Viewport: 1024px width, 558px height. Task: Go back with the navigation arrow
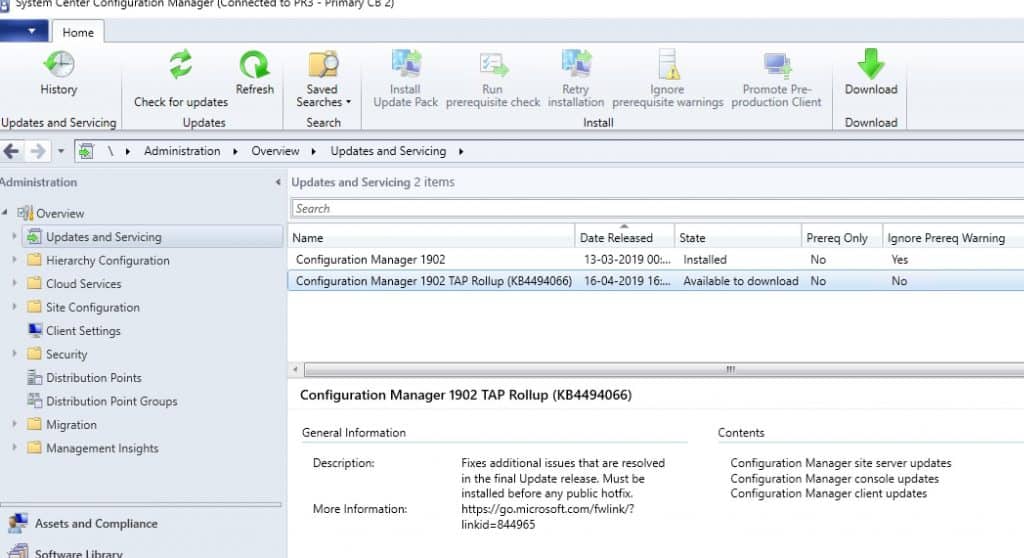coord(11,152)
